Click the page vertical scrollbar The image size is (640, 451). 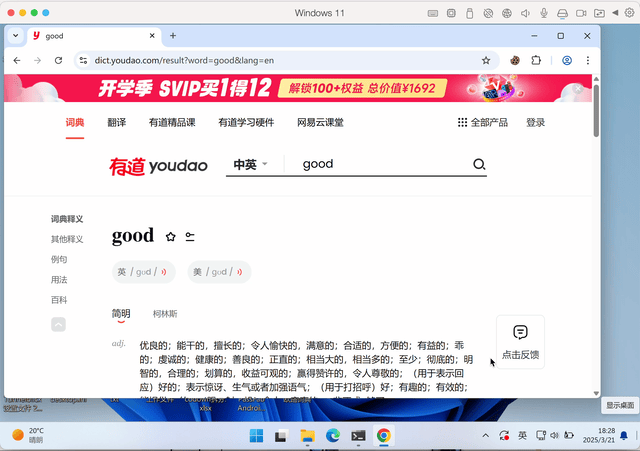pos(596,111)
